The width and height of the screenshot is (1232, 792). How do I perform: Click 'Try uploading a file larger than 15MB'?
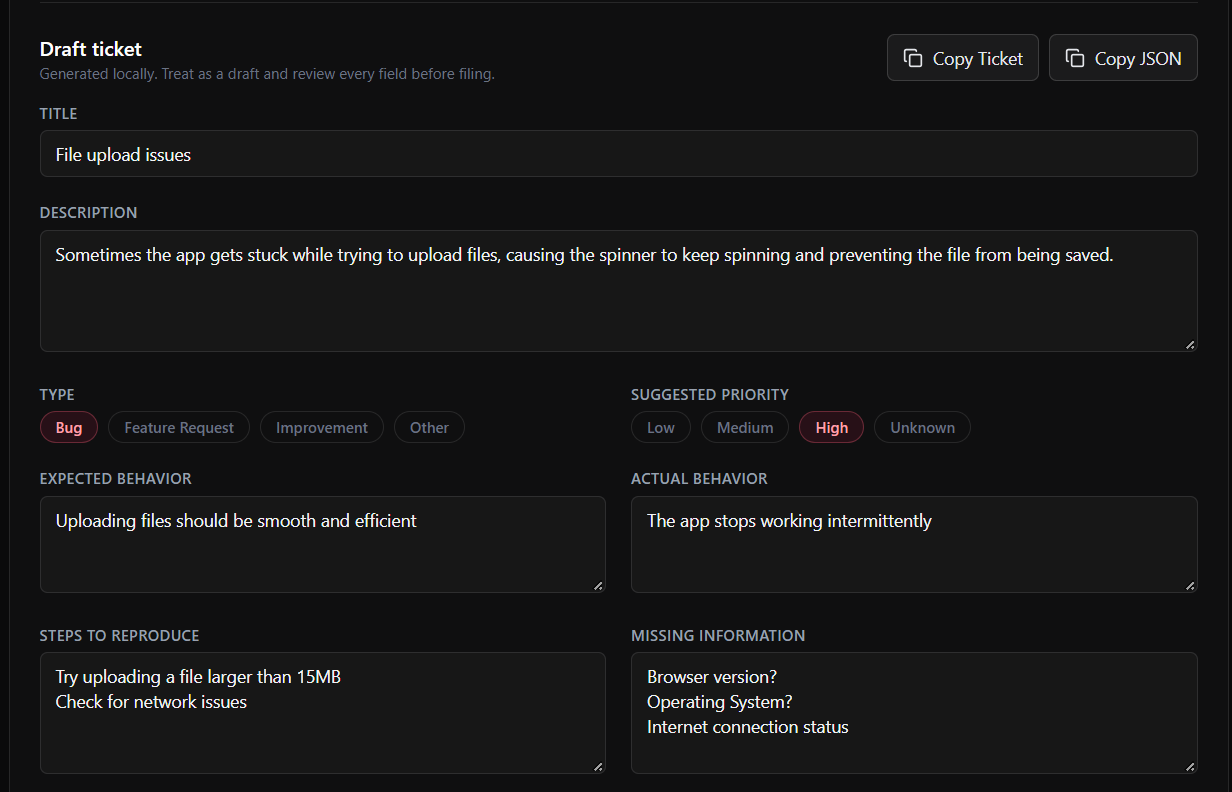(198, 677)
